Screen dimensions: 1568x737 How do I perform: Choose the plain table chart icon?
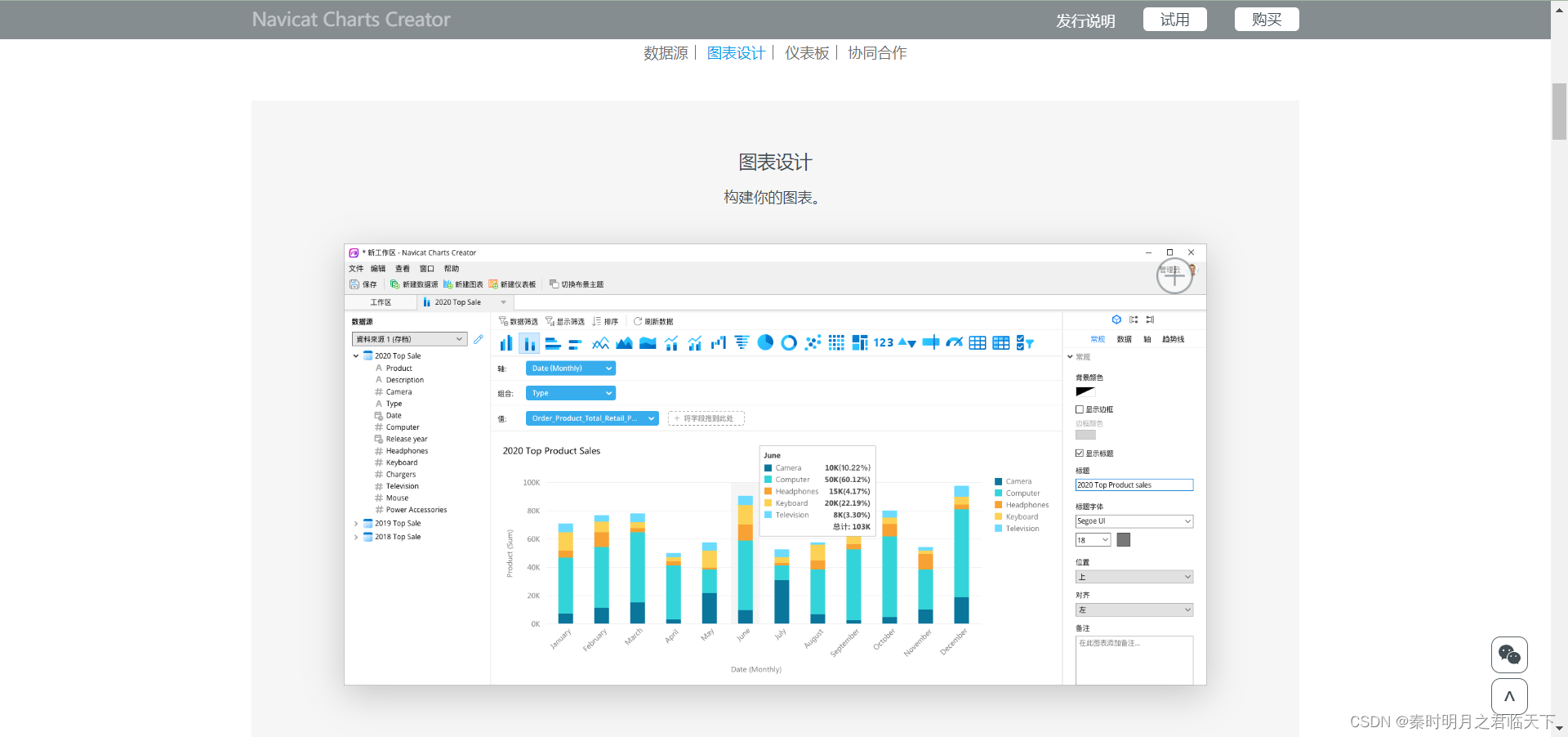tap(978, 343)
